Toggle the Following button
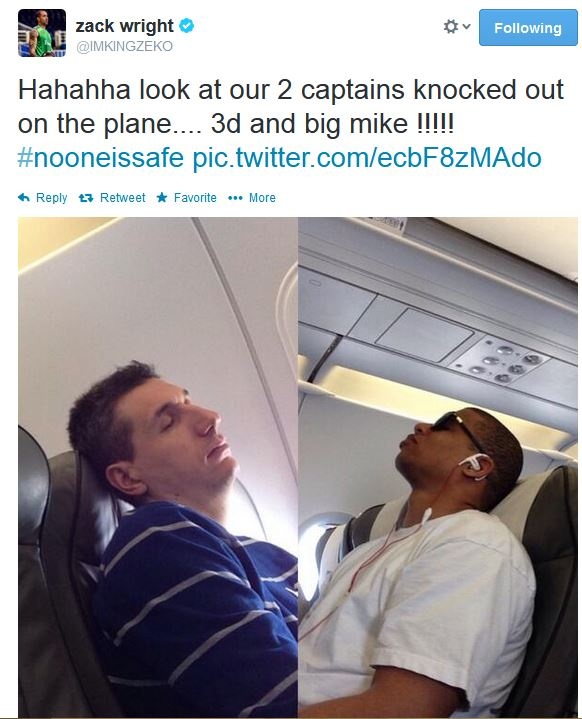The height and width of the screenshot is (719, 582). coord(528,28)
